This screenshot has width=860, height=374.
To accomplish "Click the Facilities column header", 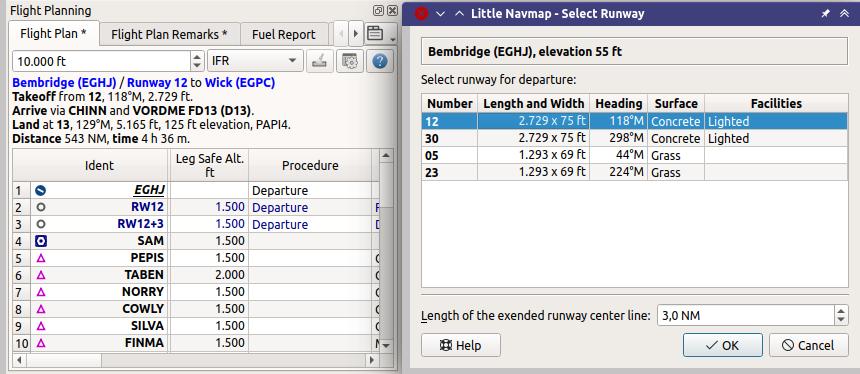I will tap(776, 103).
